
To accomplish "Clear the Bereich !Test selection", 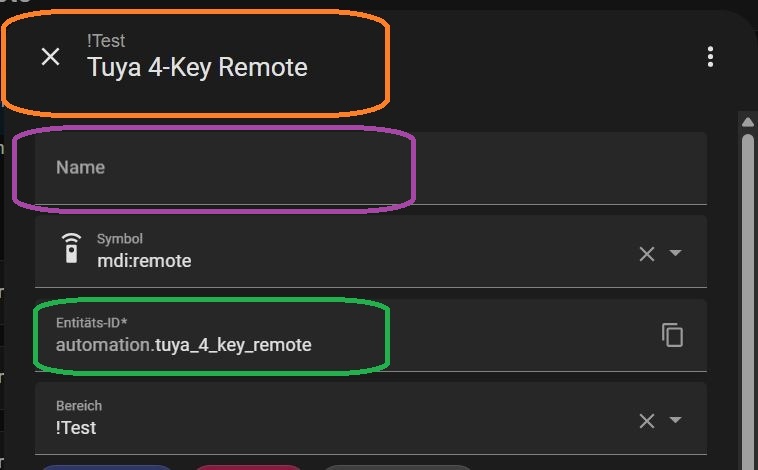I will click(x=646, y=421).
